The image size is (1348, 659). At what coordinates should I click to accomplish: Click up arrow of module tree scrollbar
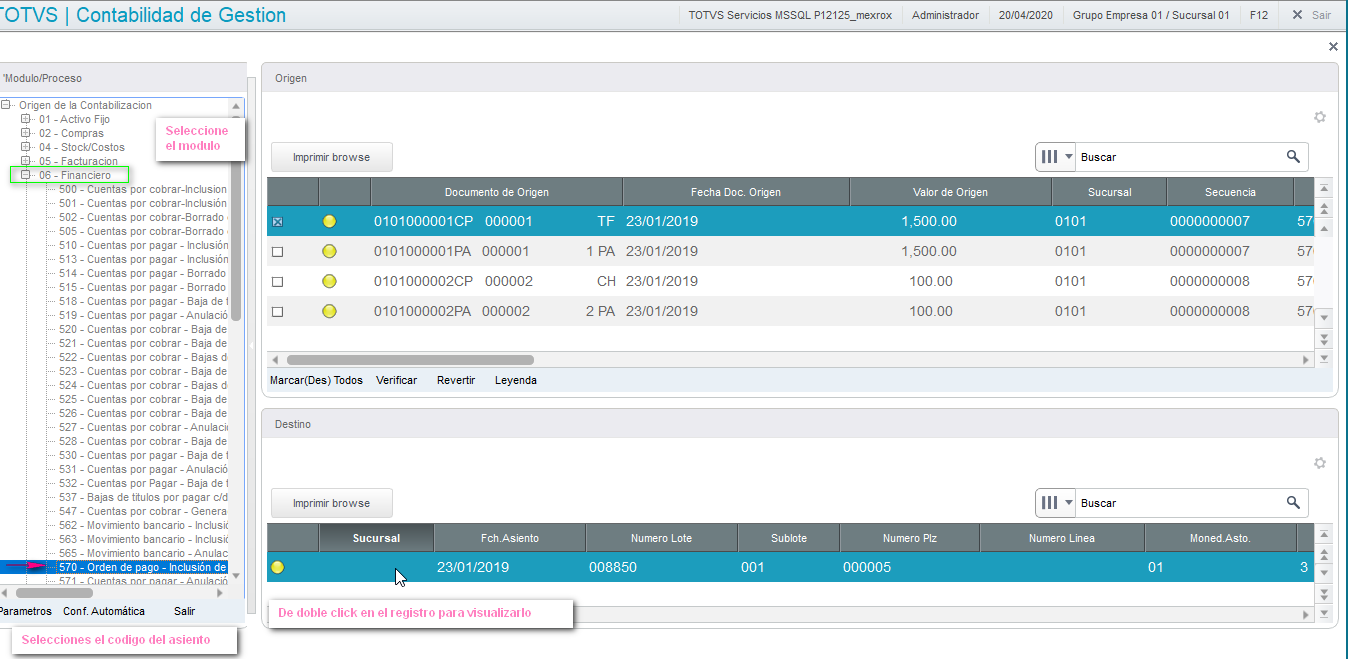(x=236, y=106)
